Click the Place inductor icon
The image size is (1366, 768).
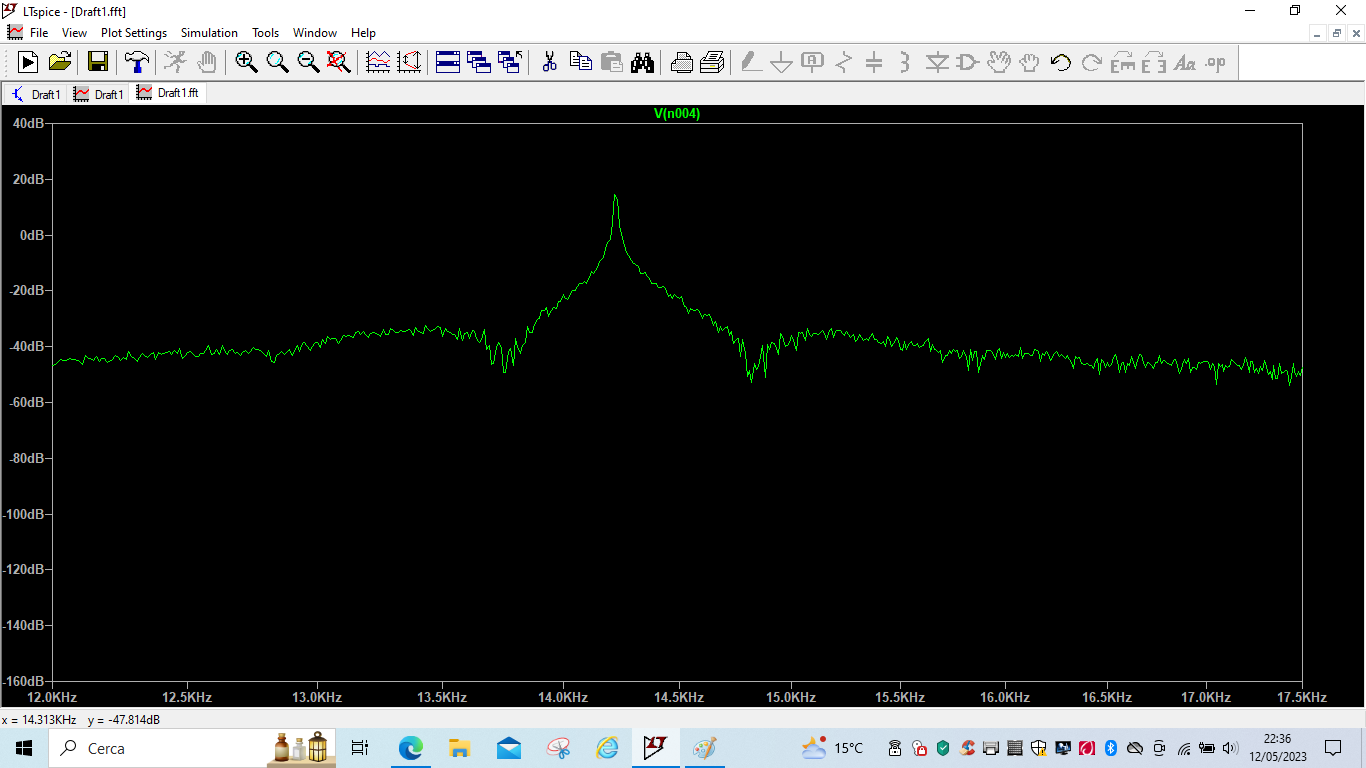[905, 62]
